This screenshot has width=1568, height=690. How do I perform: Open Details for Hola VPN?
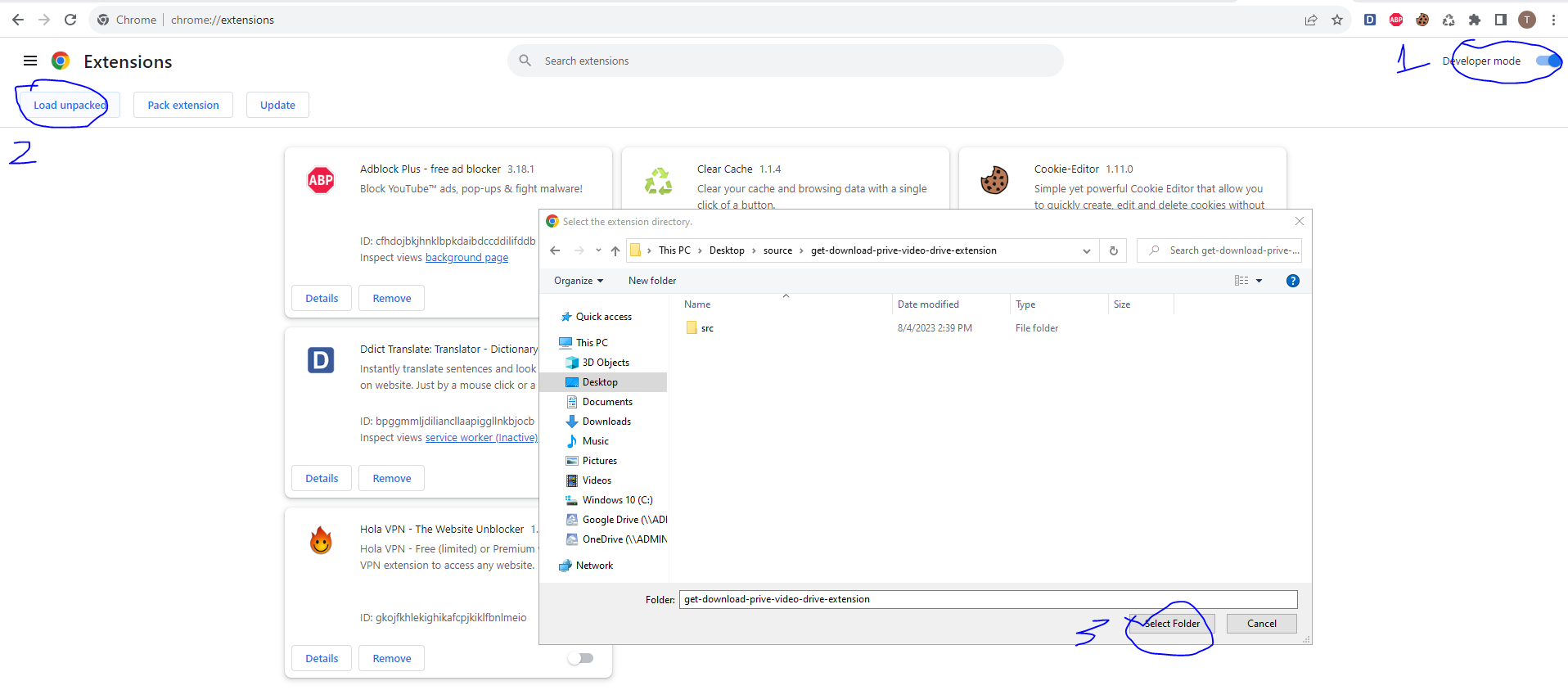coord(322,658)
